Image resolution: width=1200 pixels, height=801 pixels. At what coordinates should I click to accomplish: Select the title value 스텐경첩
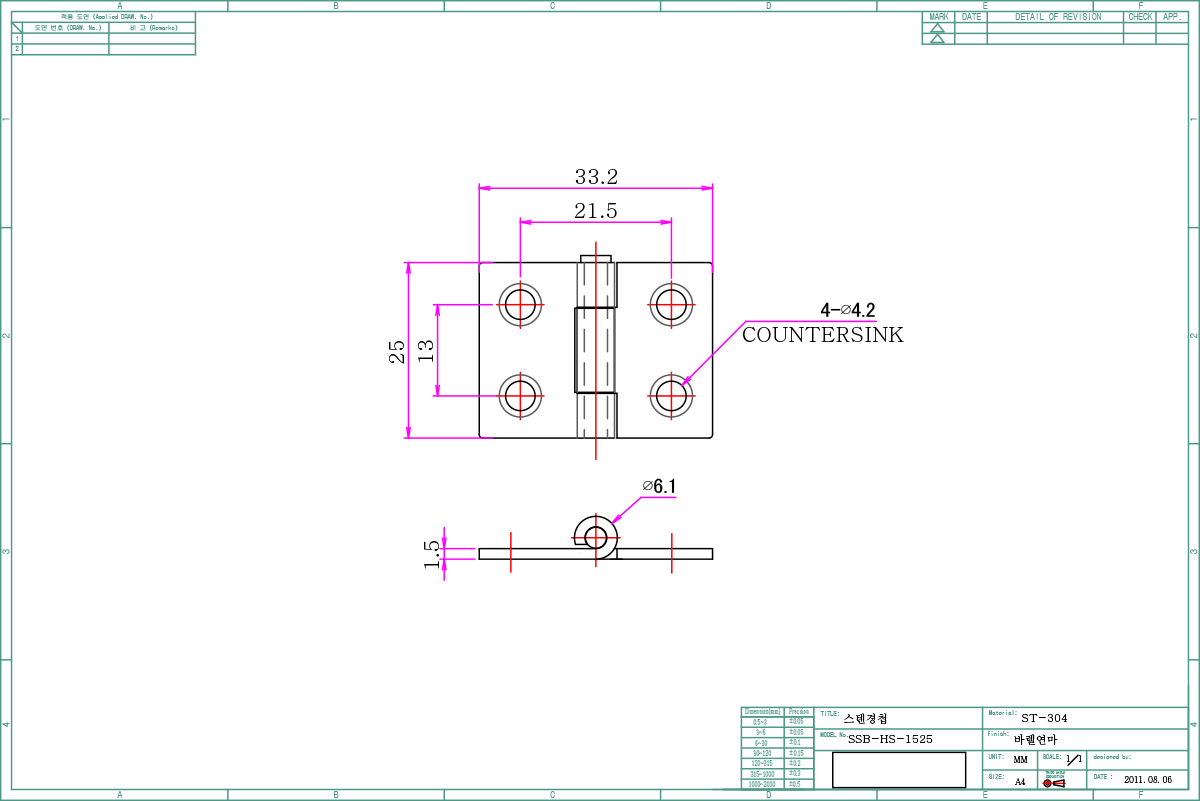click(x=865, y=718)
